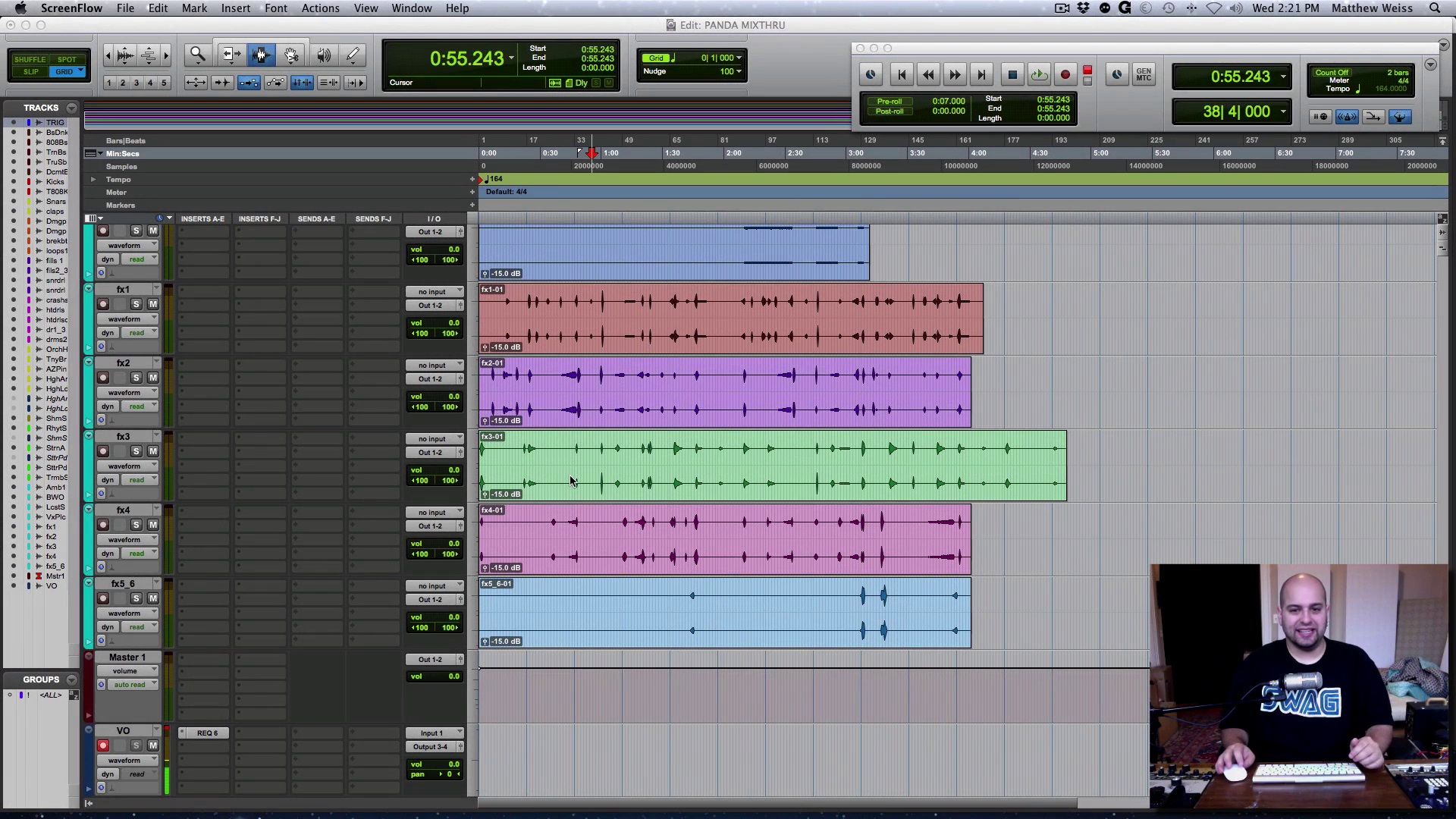Toggle Pre-roll in the Transport window
1456x819 pixels.
[890, 101]
